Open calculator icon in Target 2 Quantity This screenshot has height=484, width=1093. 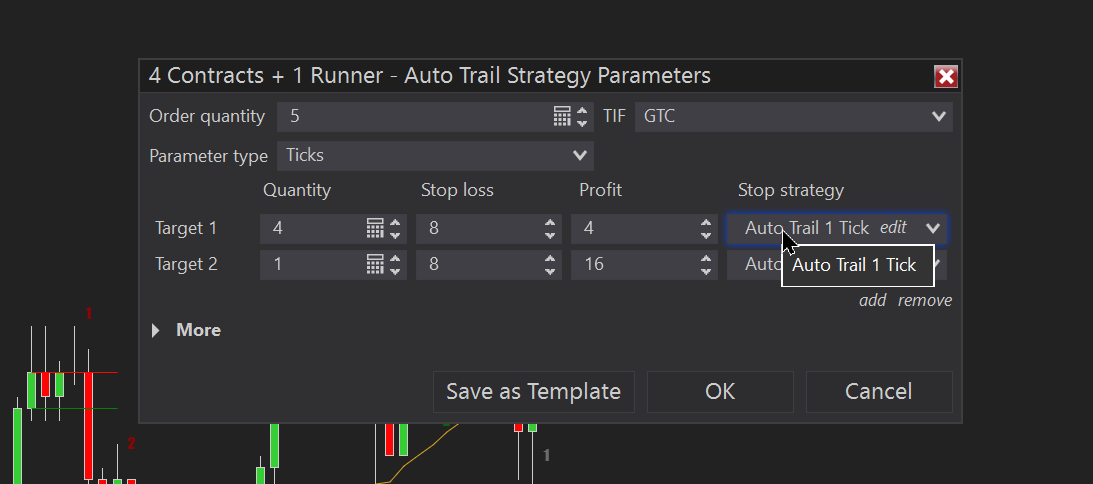(375, 265)
